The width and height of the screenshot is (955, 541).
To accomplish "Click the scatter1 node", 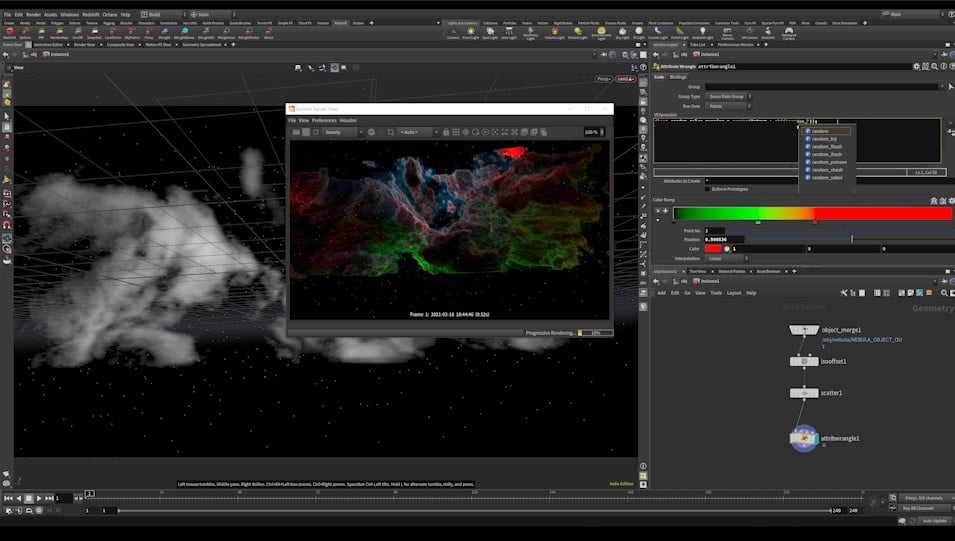I will tap(804, 393).
